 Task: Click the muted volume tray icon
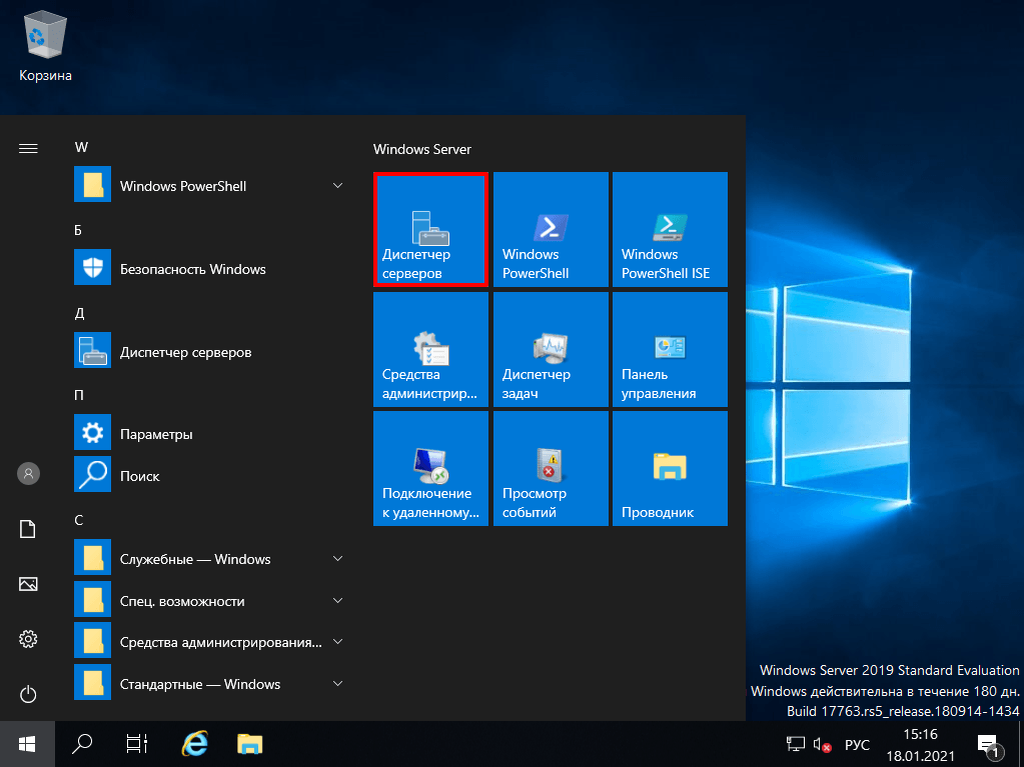pyautogui.click(x=822, y=744)
